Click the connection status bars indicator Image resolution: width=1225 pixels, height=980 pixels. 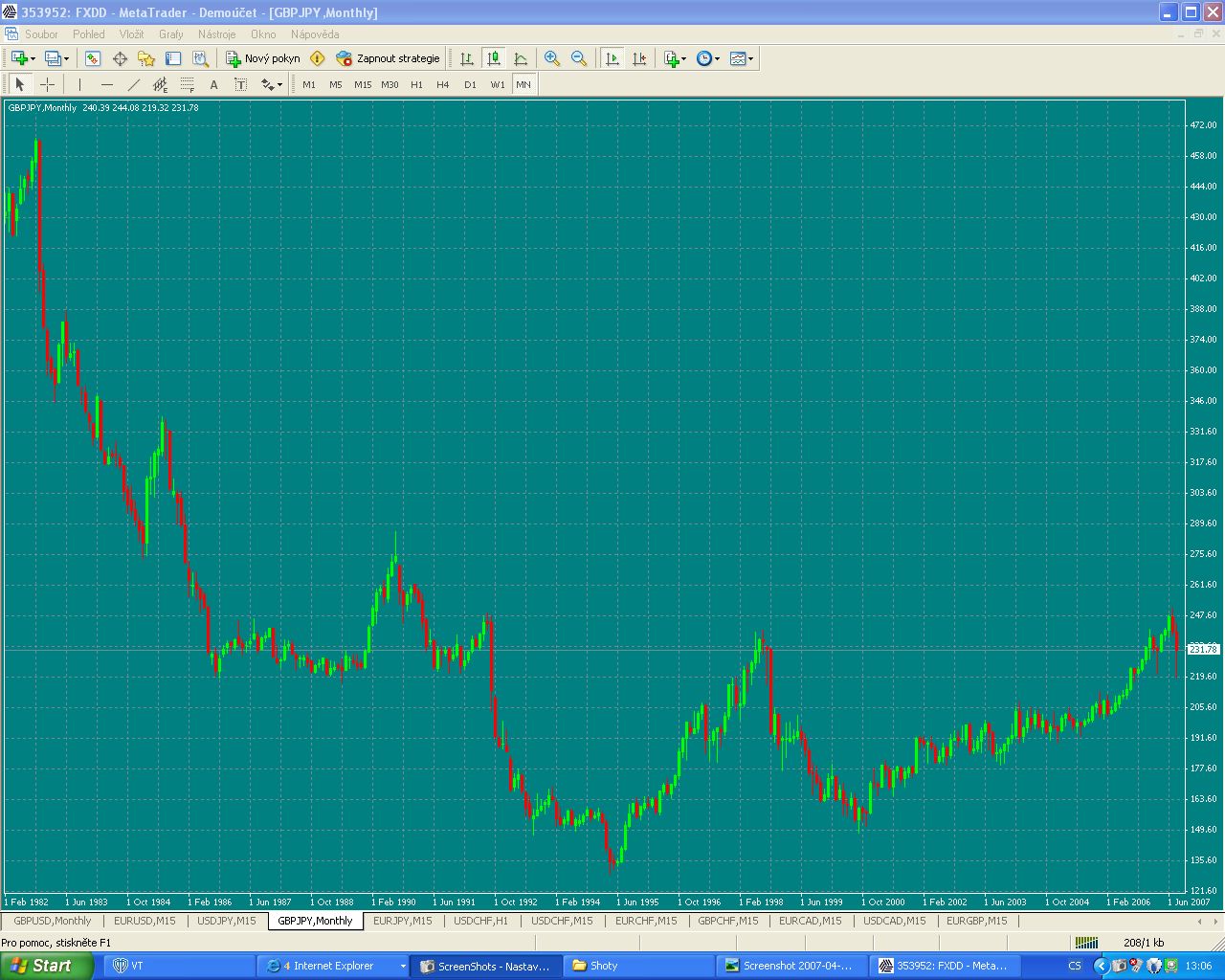tap(1086, 943)
